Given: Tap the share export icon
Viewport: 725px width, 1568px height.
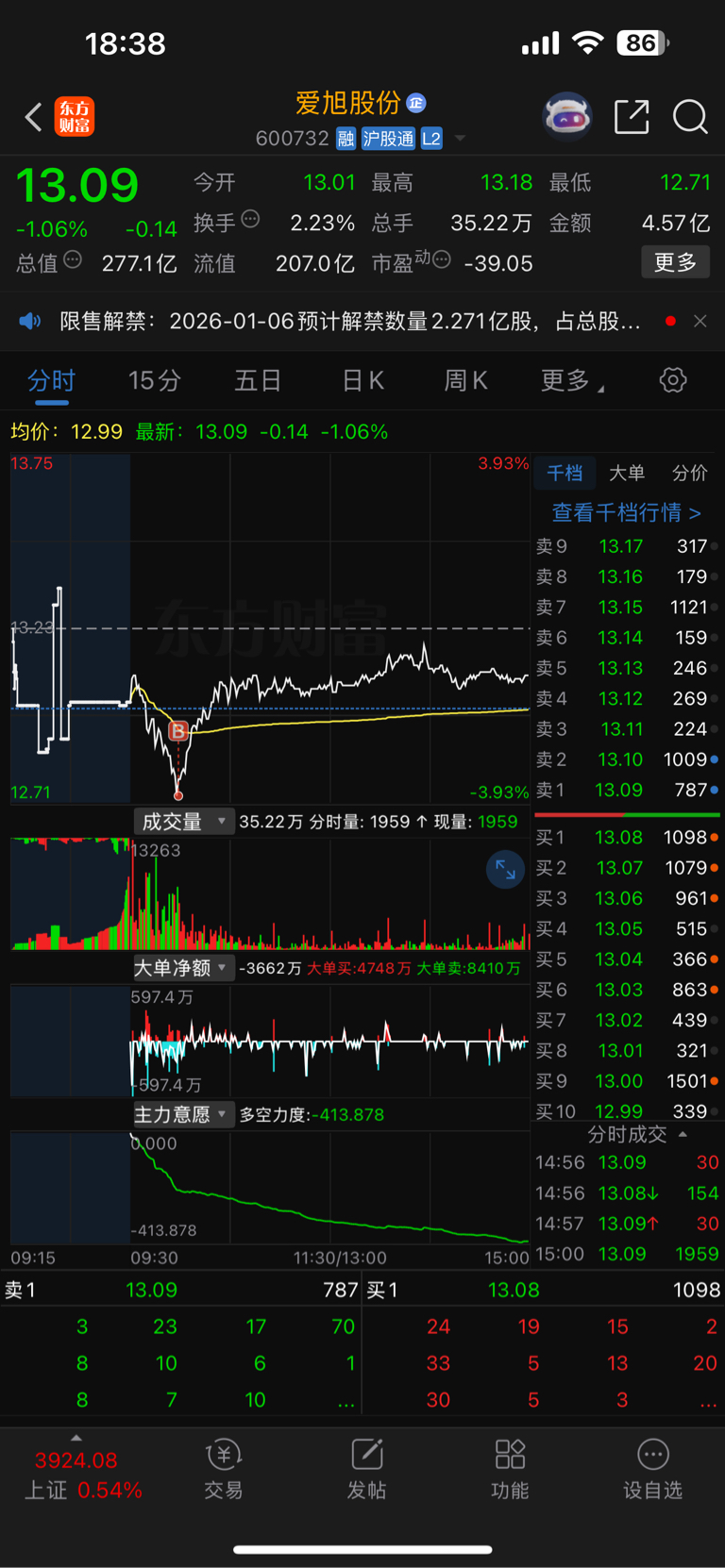Looking at the screenshot, I should point(632,117).
